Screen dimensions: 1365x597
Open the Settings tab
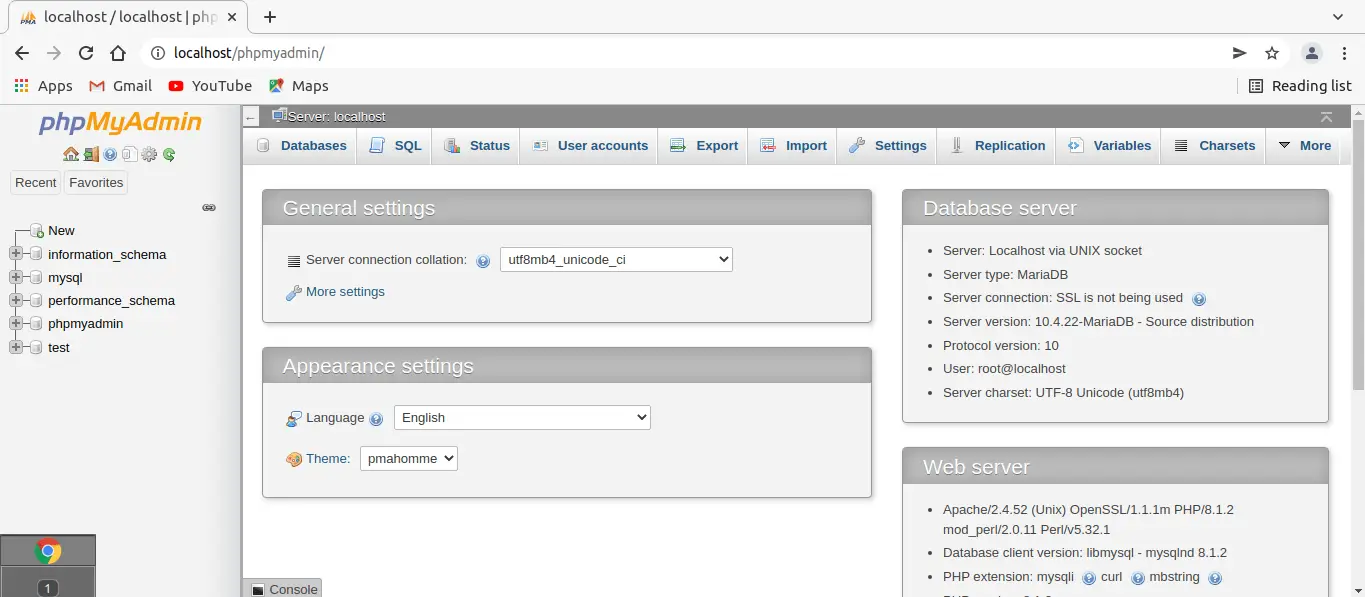click(x=888, y=146)
